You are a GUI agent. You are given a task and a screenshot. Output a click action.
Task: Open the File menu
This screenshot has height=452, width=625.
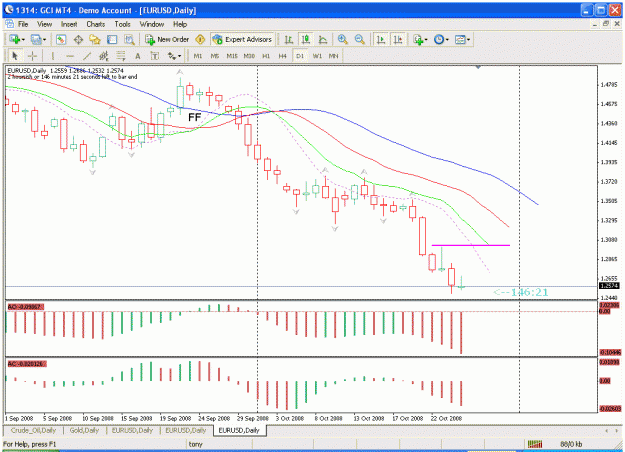(23, 24)
